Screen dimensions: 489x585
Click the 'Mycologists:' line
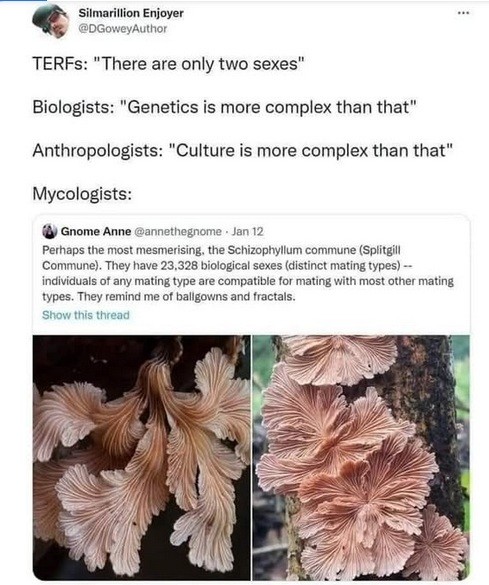[82, 194]
